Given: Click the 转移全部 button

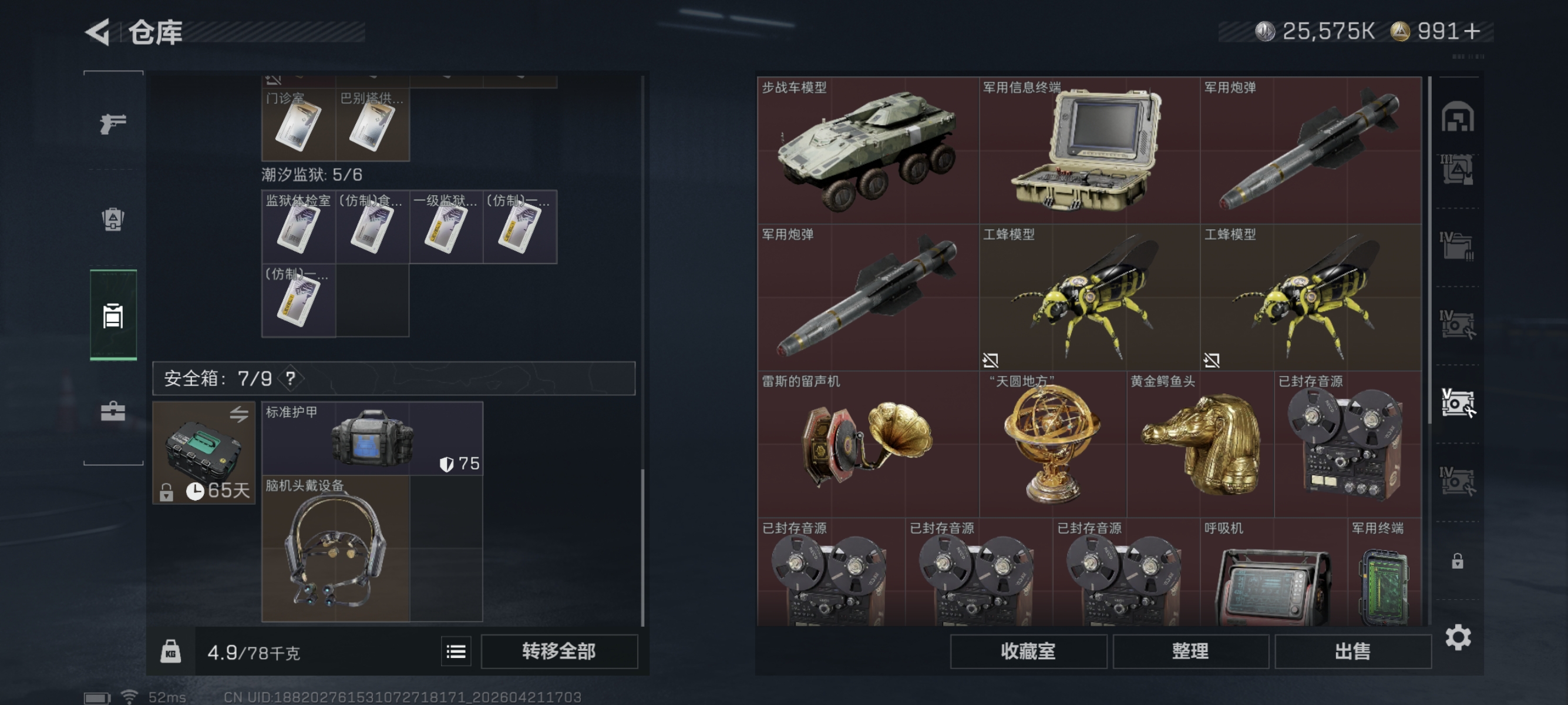Looking at the screenshot, I should pyautogui.click(x=558, y=652).
